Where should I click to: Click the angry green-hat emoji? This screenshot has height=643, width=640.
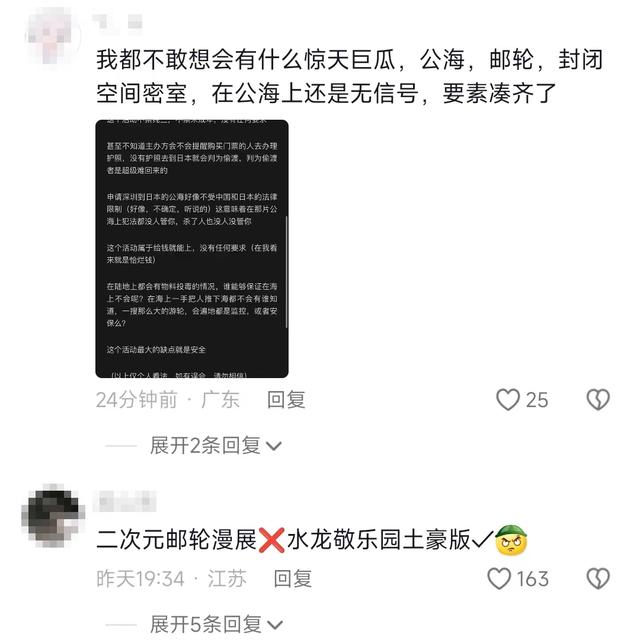511,540
